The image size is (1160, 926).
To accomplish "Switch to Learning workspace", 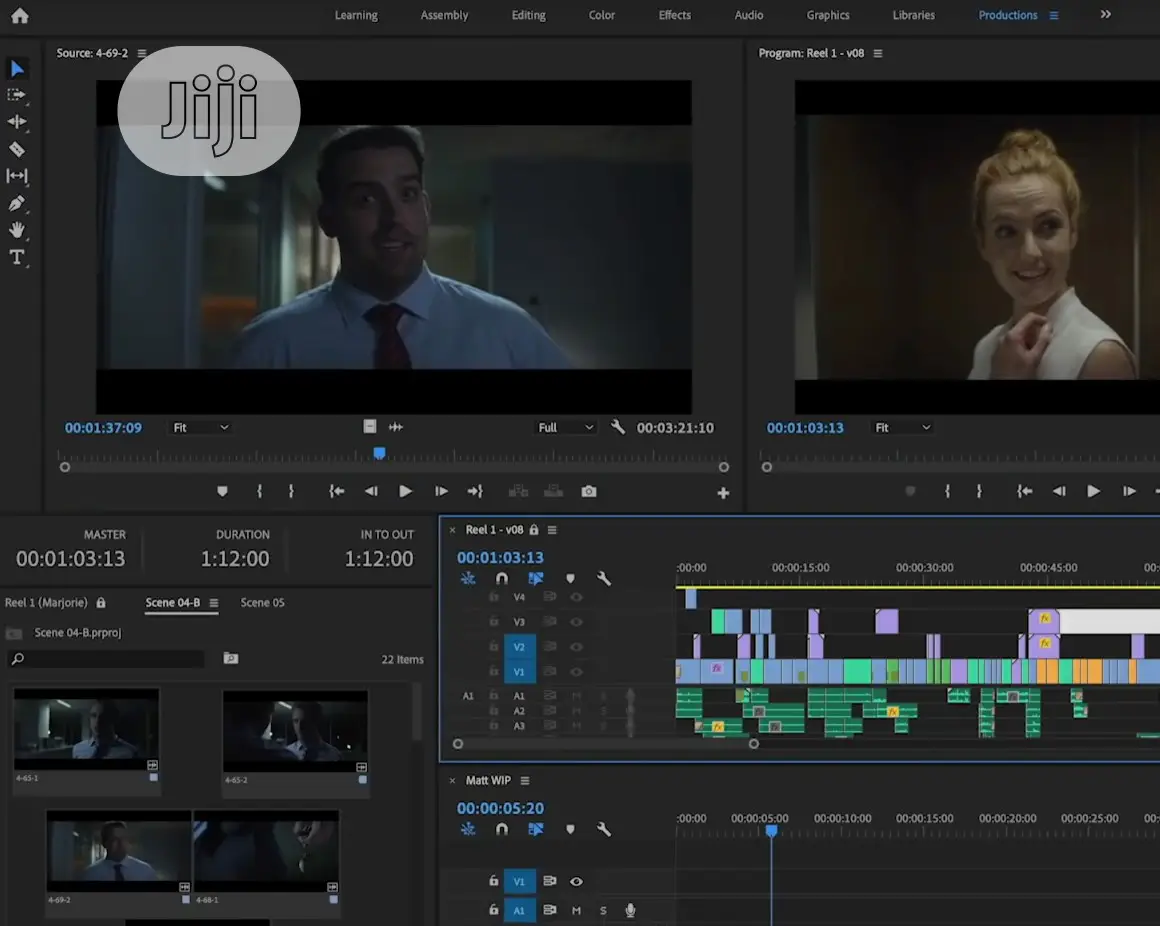I will pyautogui.click(x=356, y=15).
